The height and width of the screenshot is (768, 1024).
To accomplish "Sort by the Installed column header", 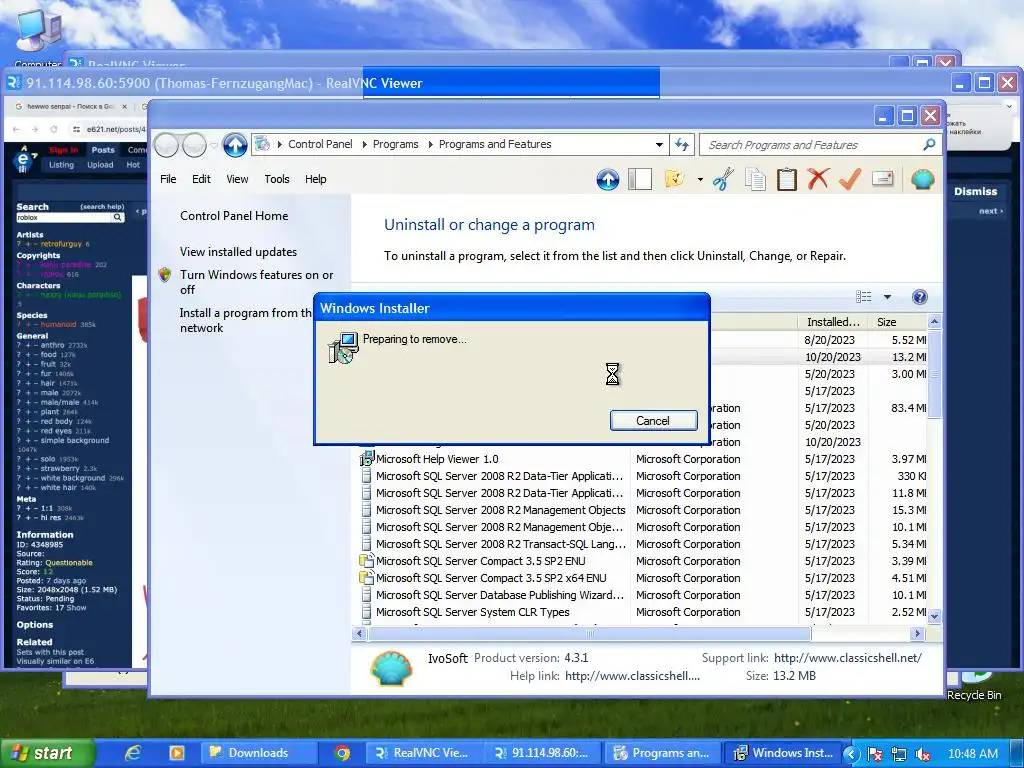I will (x=833, y=322).
